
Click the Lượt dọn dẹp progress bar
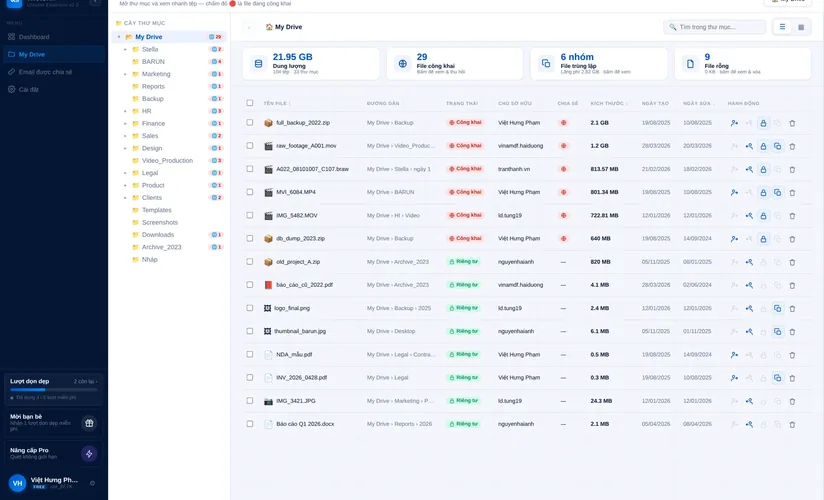coord(54,390)
